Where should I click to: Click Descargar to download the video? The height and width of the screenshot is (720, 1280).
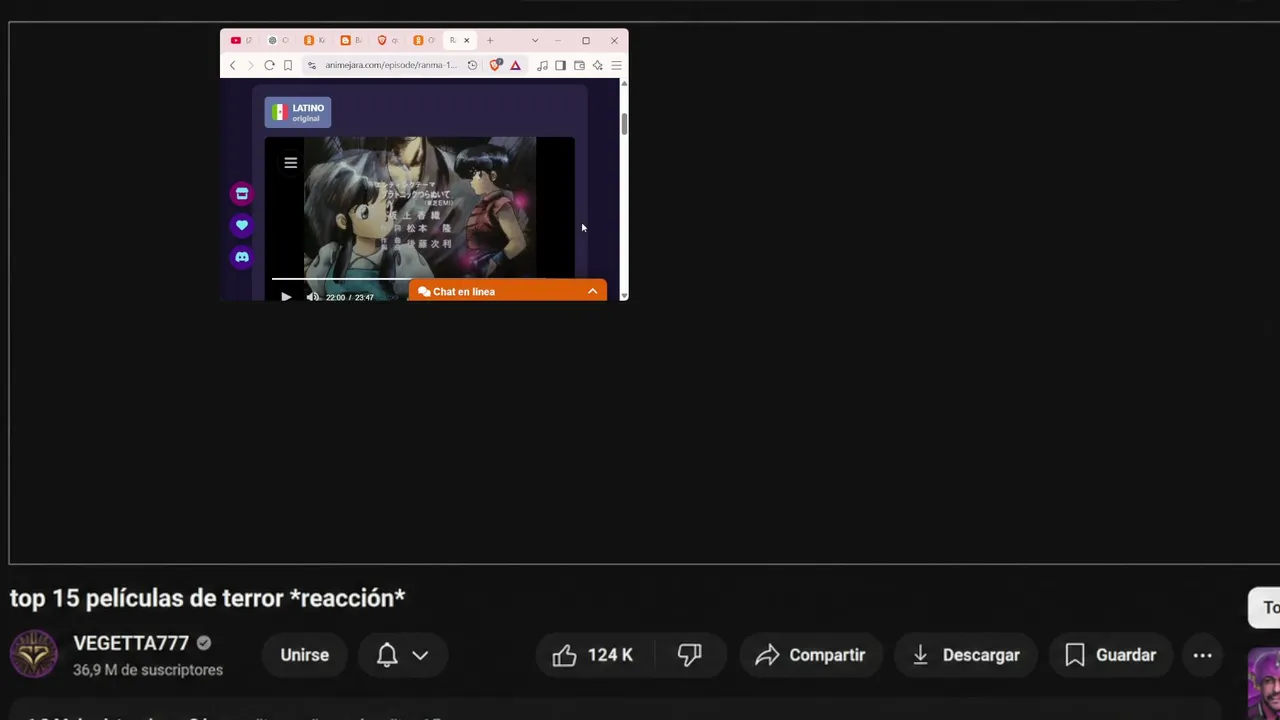(966, 655)
